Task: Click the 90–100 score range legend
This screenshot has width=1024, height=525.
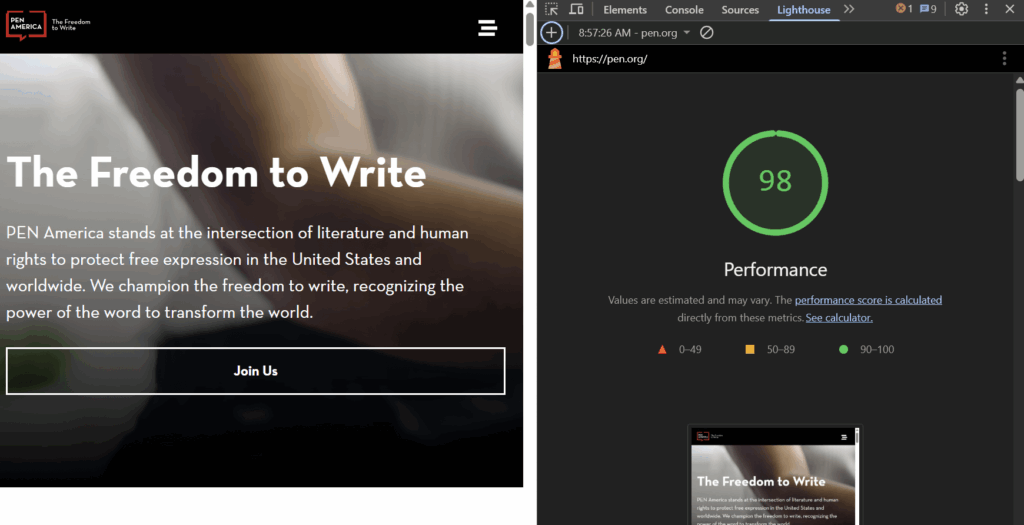Action: tap(867, 349)
